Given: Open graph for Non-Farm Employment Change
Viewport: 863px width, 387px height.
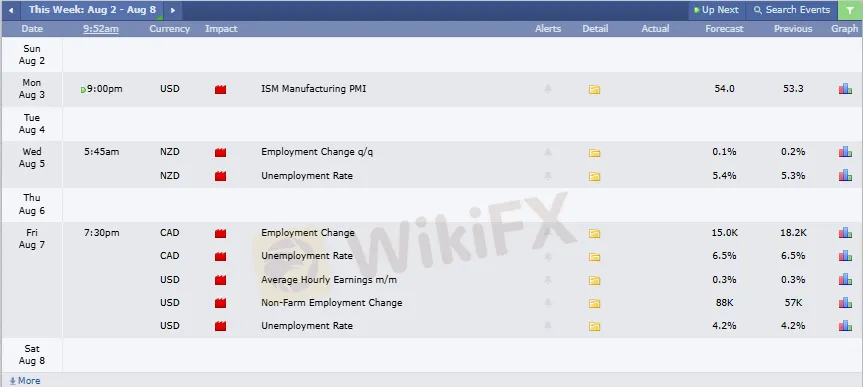Looking at the screenshot, I should pyautogui.click(x=845, y=303).
